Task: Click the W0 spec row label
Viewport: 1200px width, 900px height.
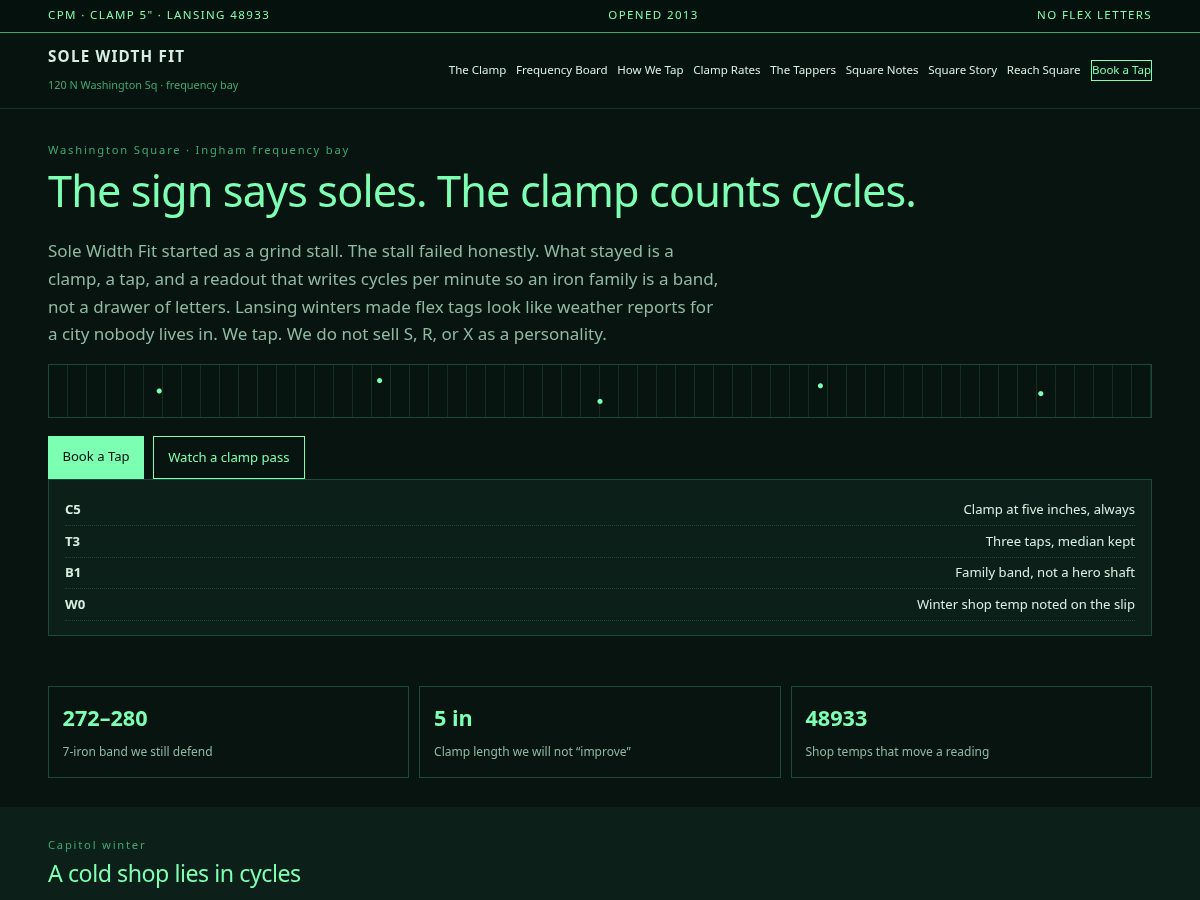Action: click(75, 604)
